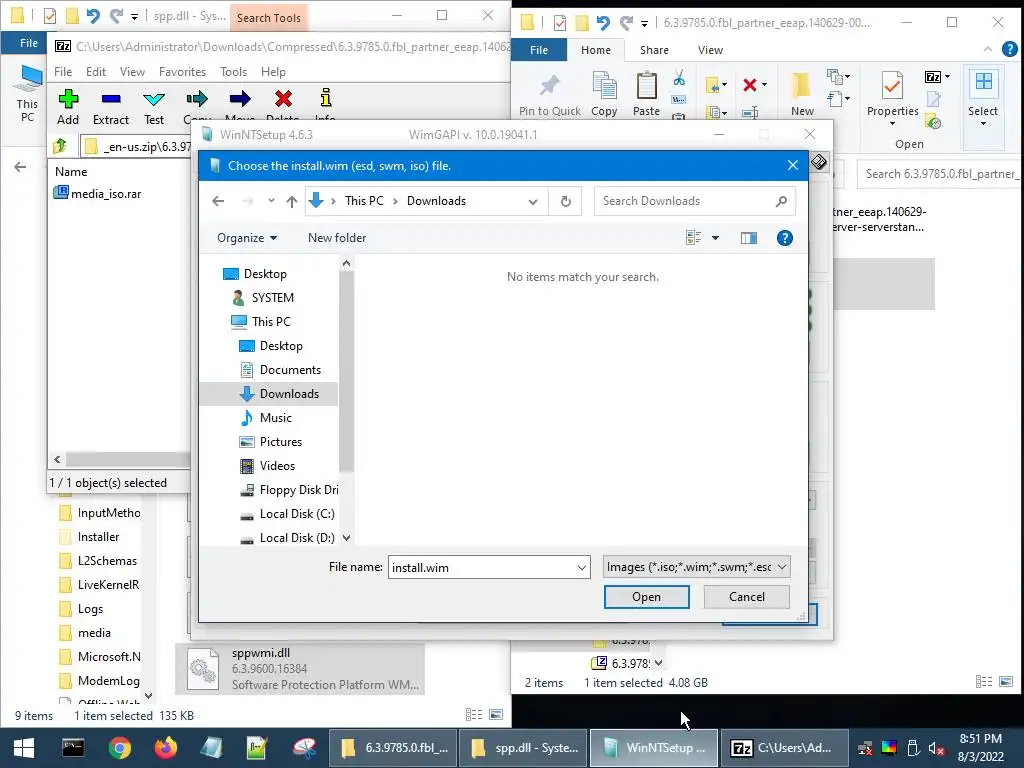The width and height of the screenshot is (1024, 768).
Task: Click the Cut scissors icon in Explorer ribbon
Action: click(x=679, y=78)
